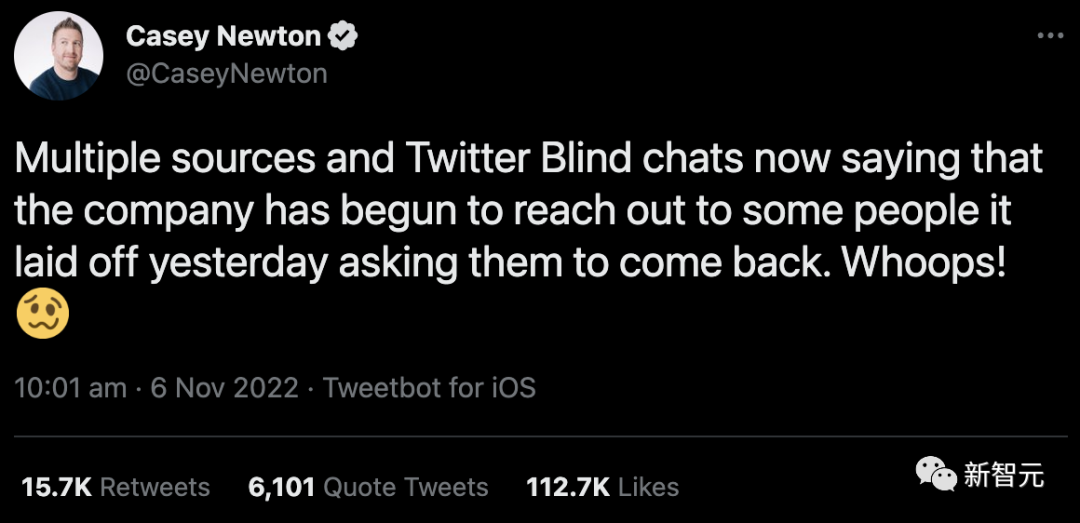View the 112.7K Likes list
The image size is (1080, 523).
coord(602,487)
